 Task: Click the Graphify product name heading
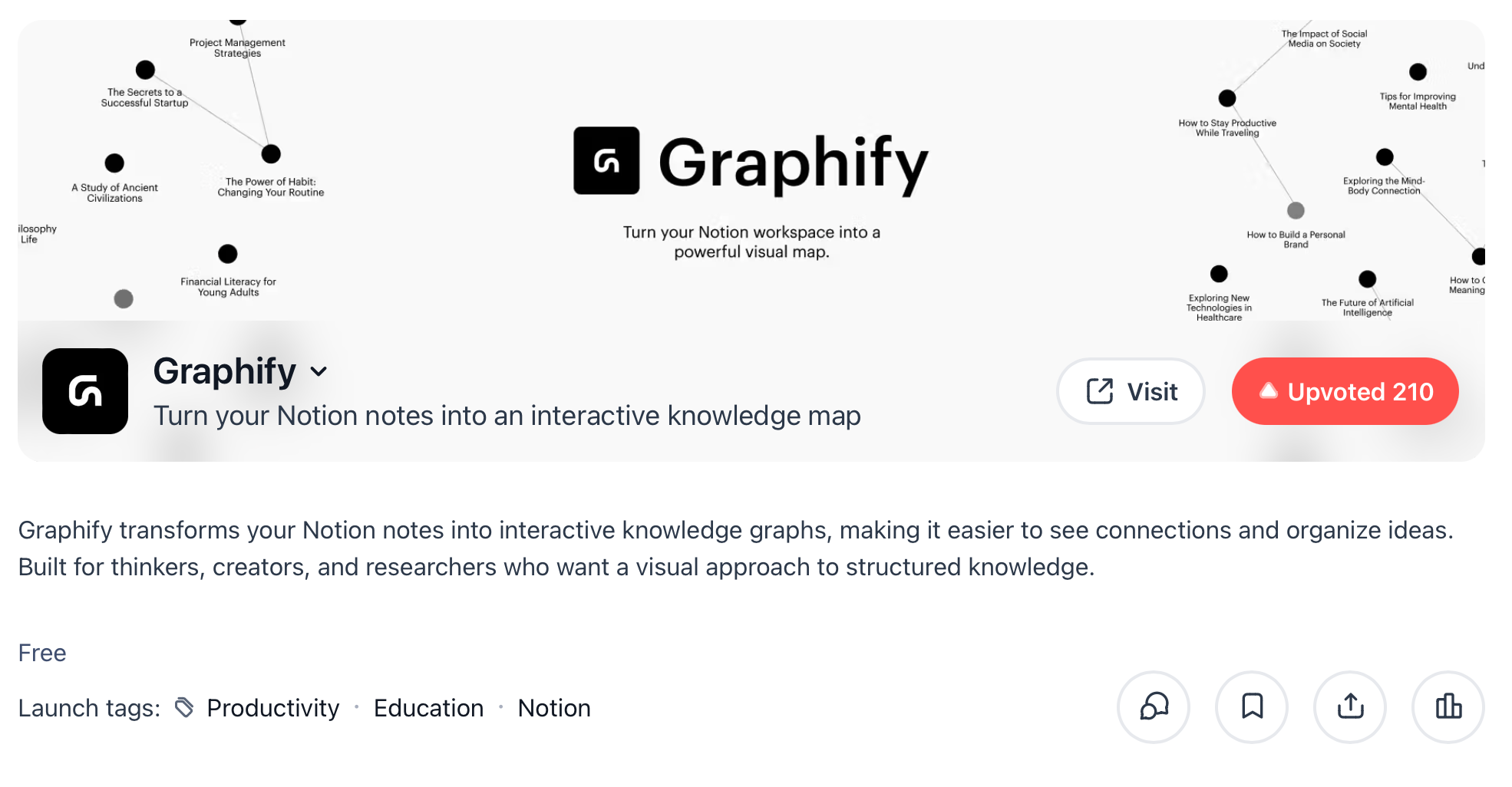pos(224,371)
